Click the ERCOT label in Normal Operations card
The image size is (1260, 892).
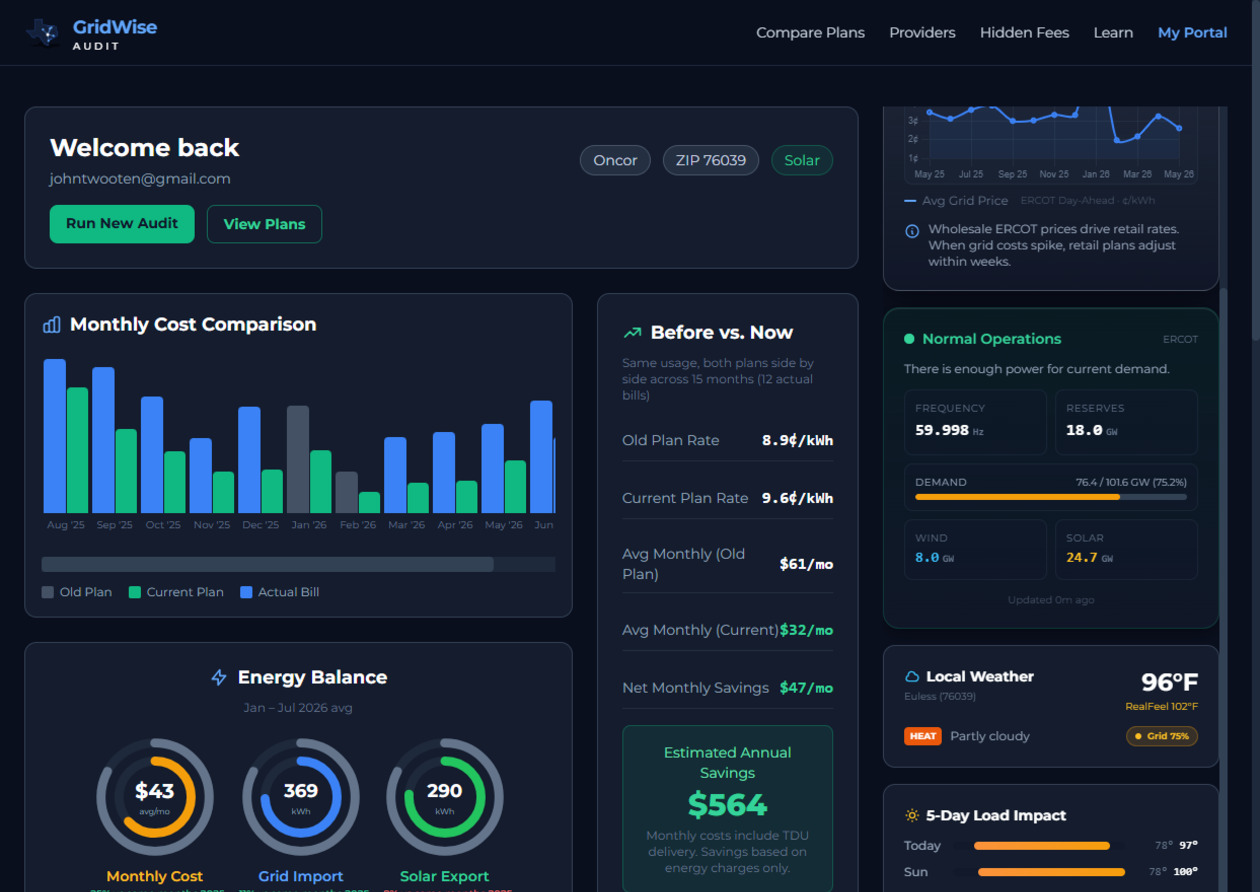coord(1180,339)
